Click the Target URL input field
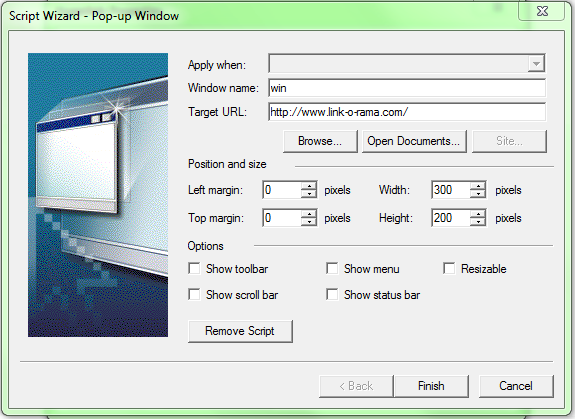Image resolution: width=575 pixels, height=419 pixels. tap(407, 112)
